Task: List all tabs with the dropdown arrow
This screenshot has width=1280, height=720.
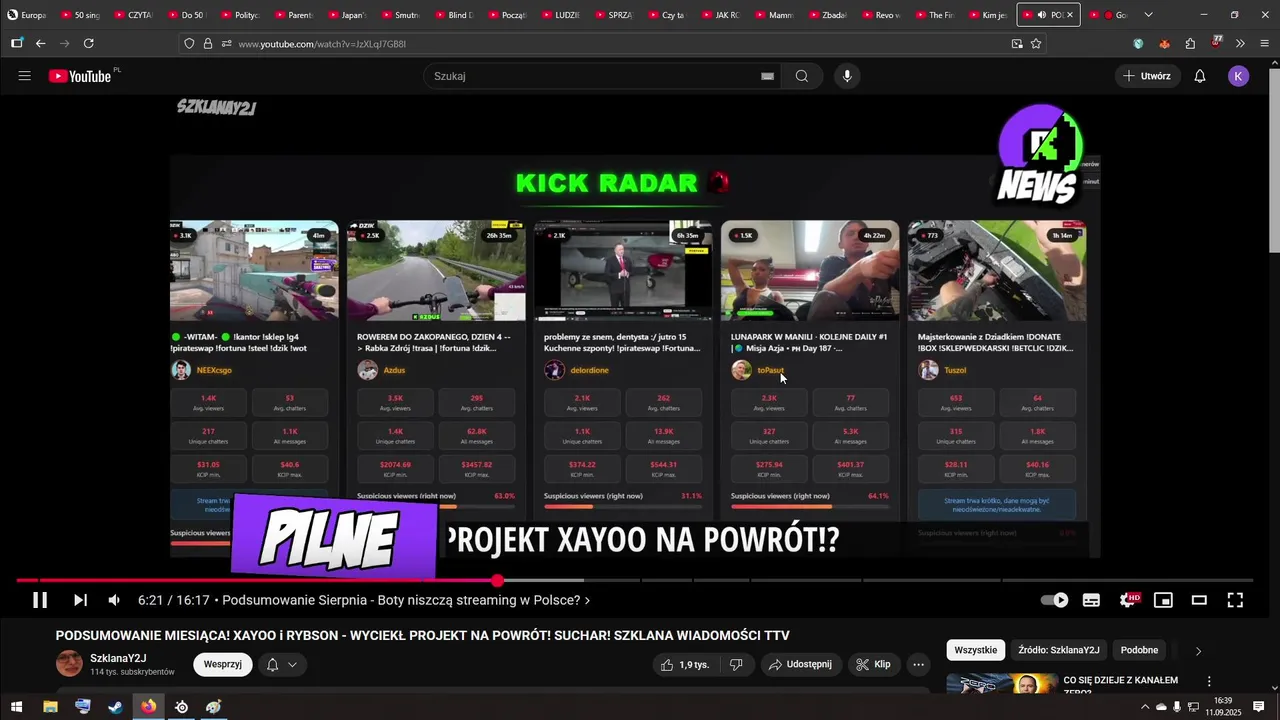Action: [1148, 15]
